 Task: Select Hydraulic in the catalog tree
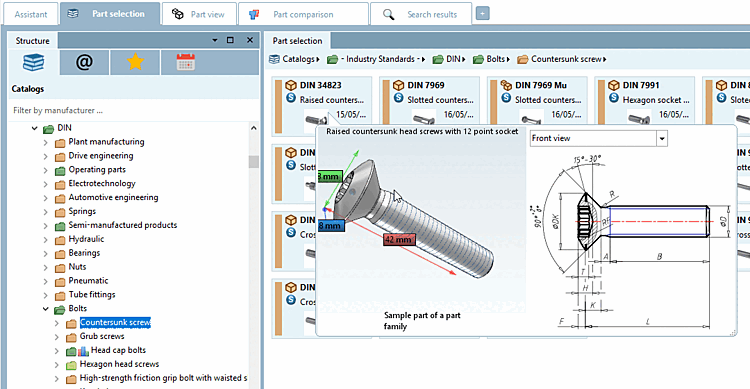pyautogui.click(x=86, y=239)
